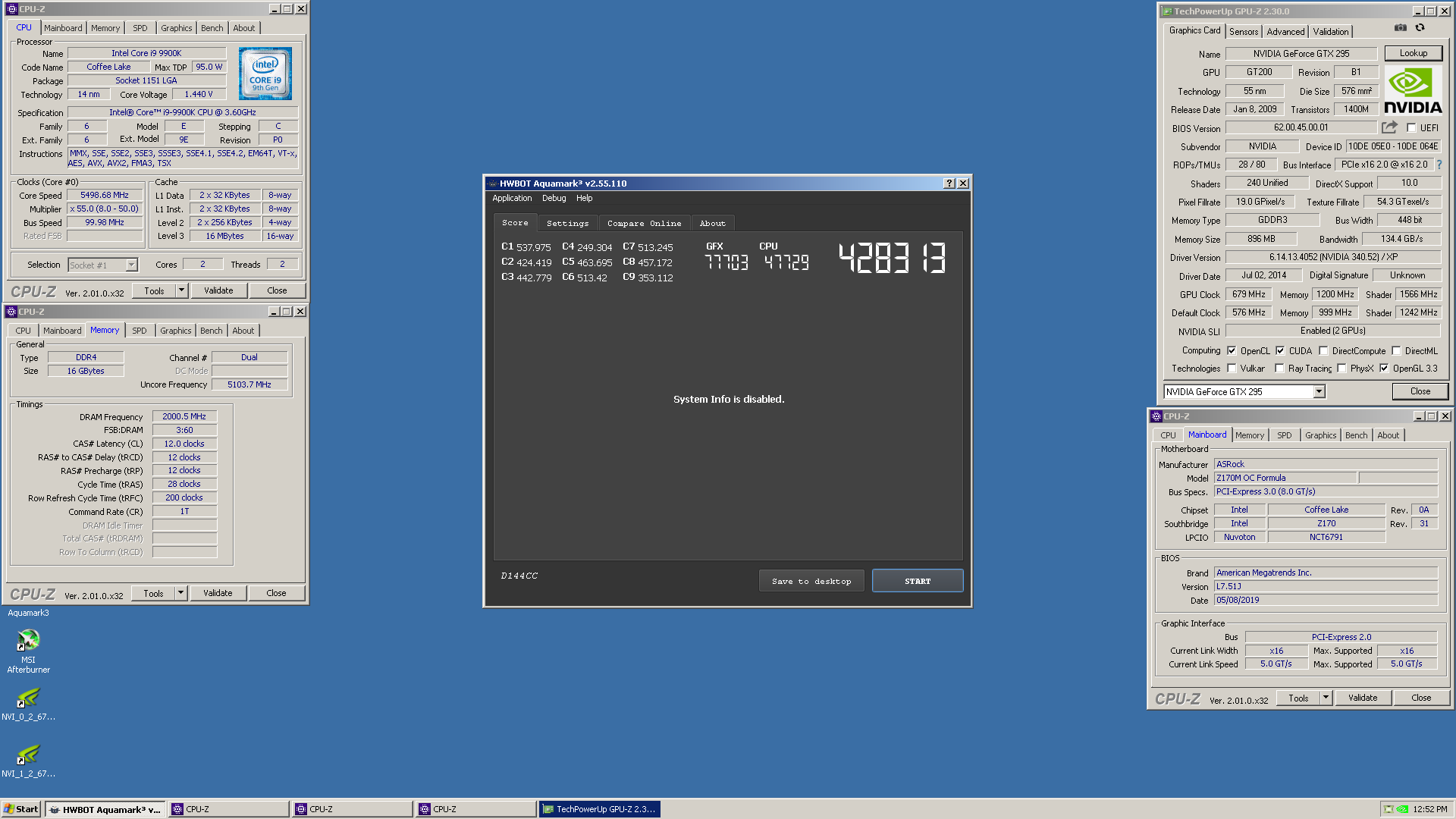The image size is (1456, 819).
Task: Click START button in Aquamark
Action: tap(918, 581)
